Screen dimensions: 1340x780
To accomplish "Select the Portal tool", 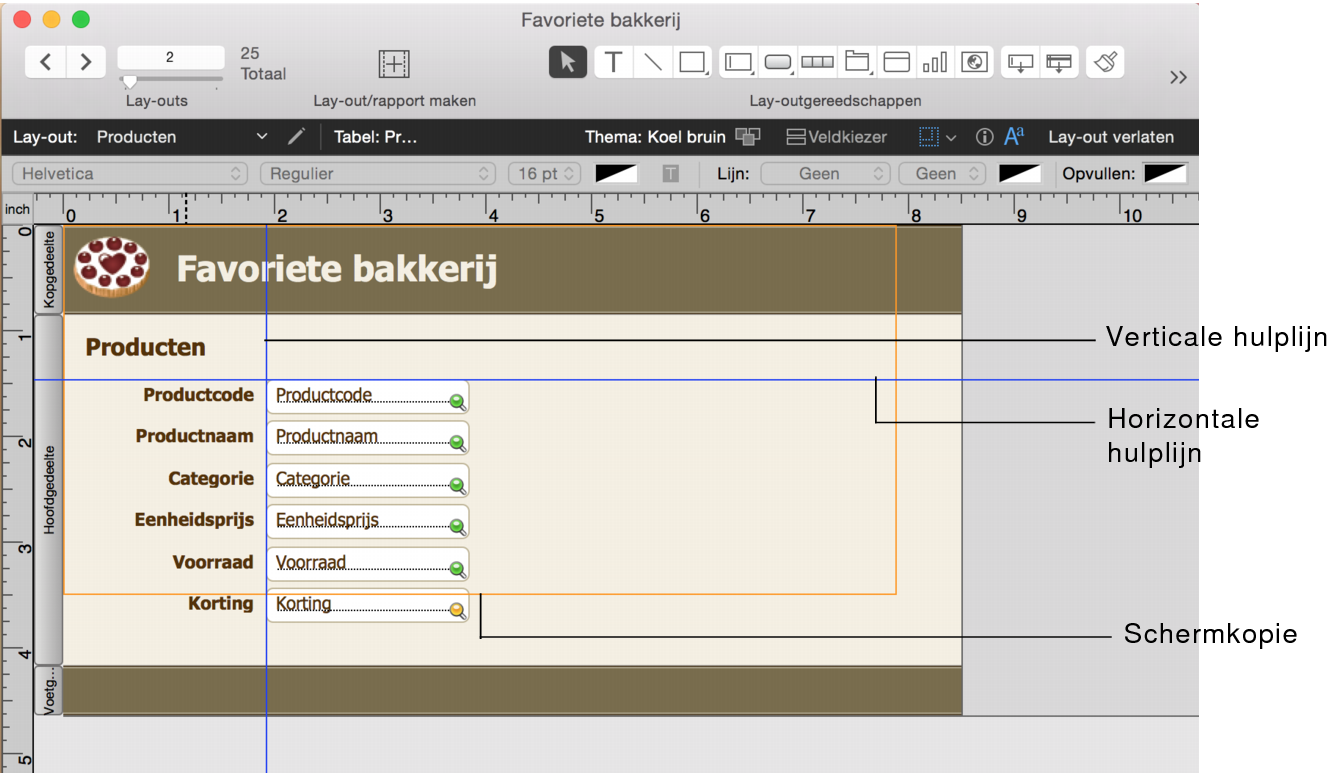I will pos(896,62).
